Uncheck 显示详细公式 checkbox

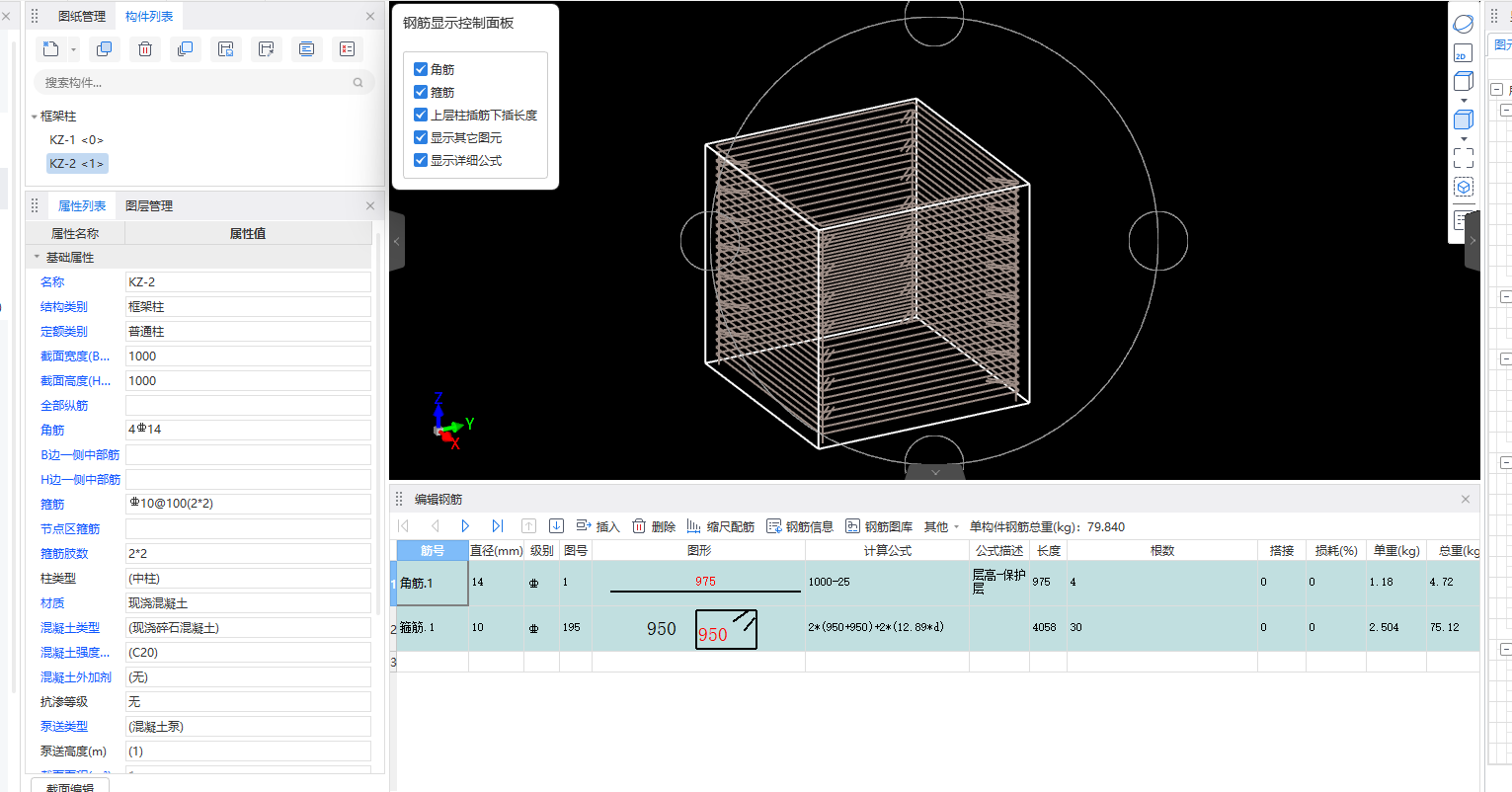pos(421,160)
